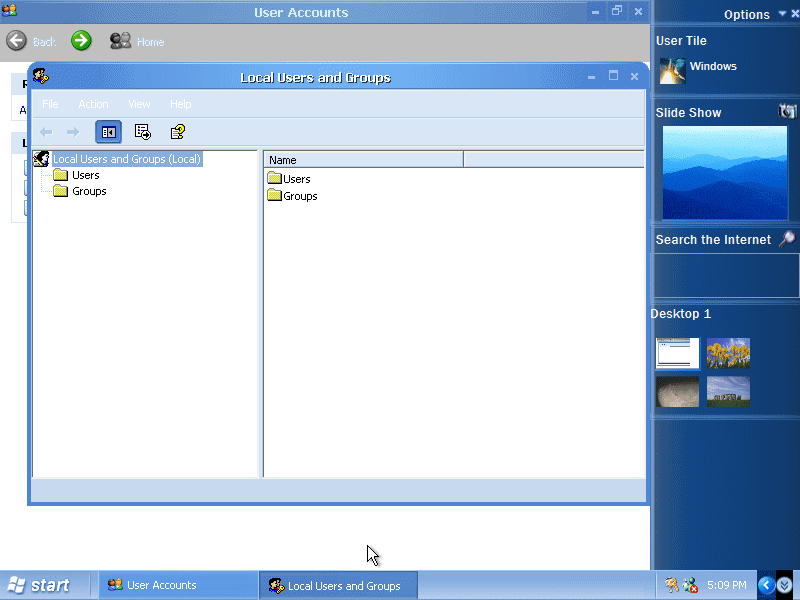
Task: Click the Name column header
Action: pyautogui.click(x=364, y=160)
